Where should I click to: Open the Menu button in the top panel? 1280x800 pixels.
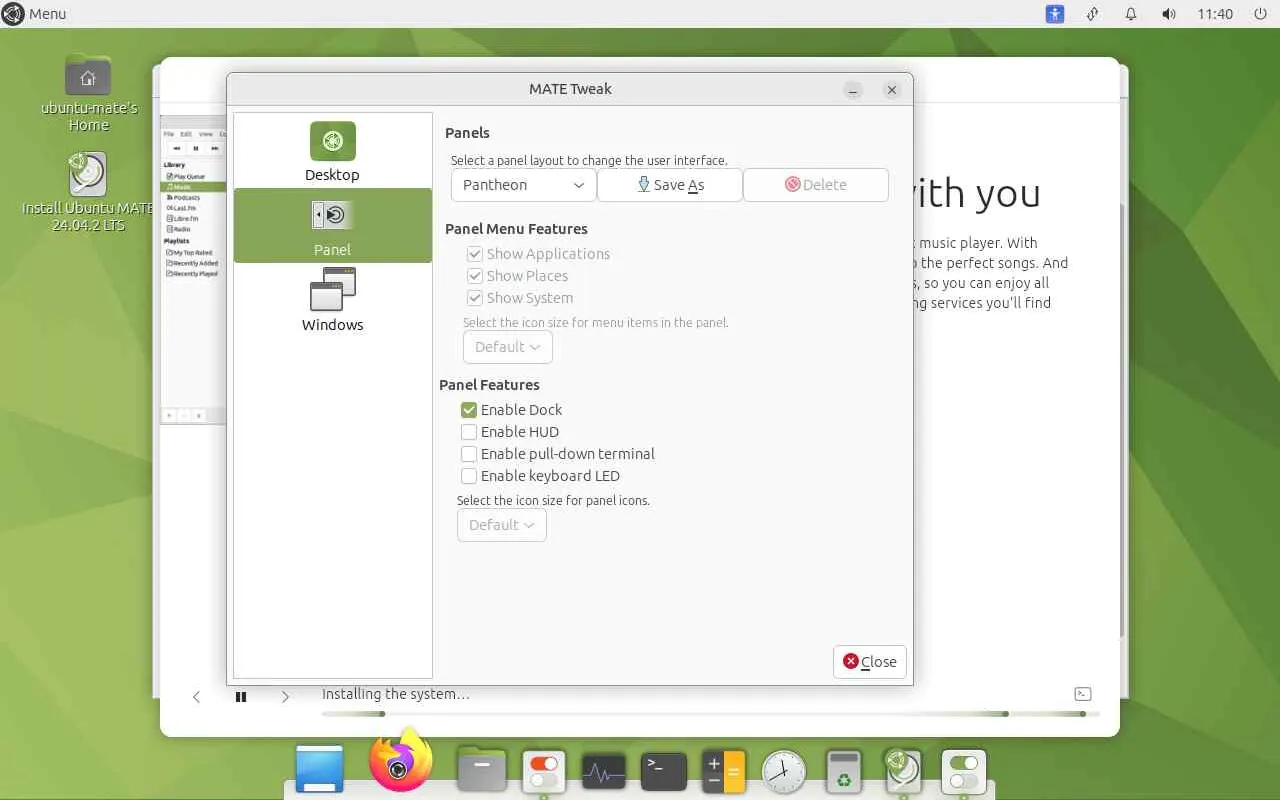pyautogui.click(x=35, y=14)
